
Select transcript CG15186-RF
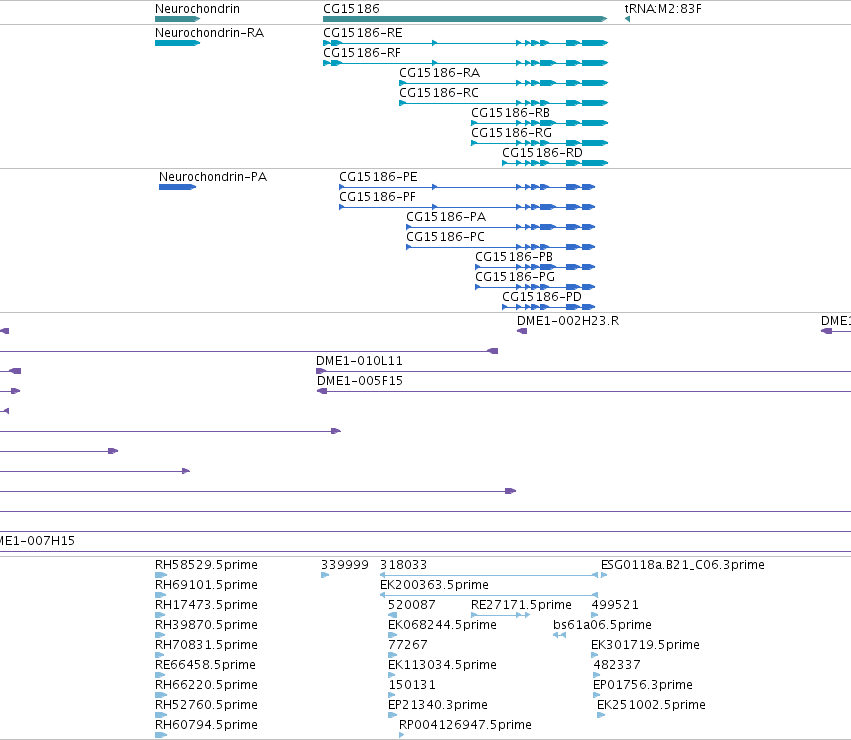click(362, 53)
